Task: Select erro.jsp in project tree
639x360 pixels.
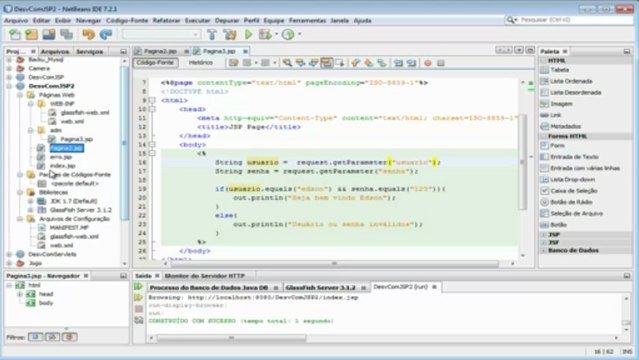Action: click(61, 157)
